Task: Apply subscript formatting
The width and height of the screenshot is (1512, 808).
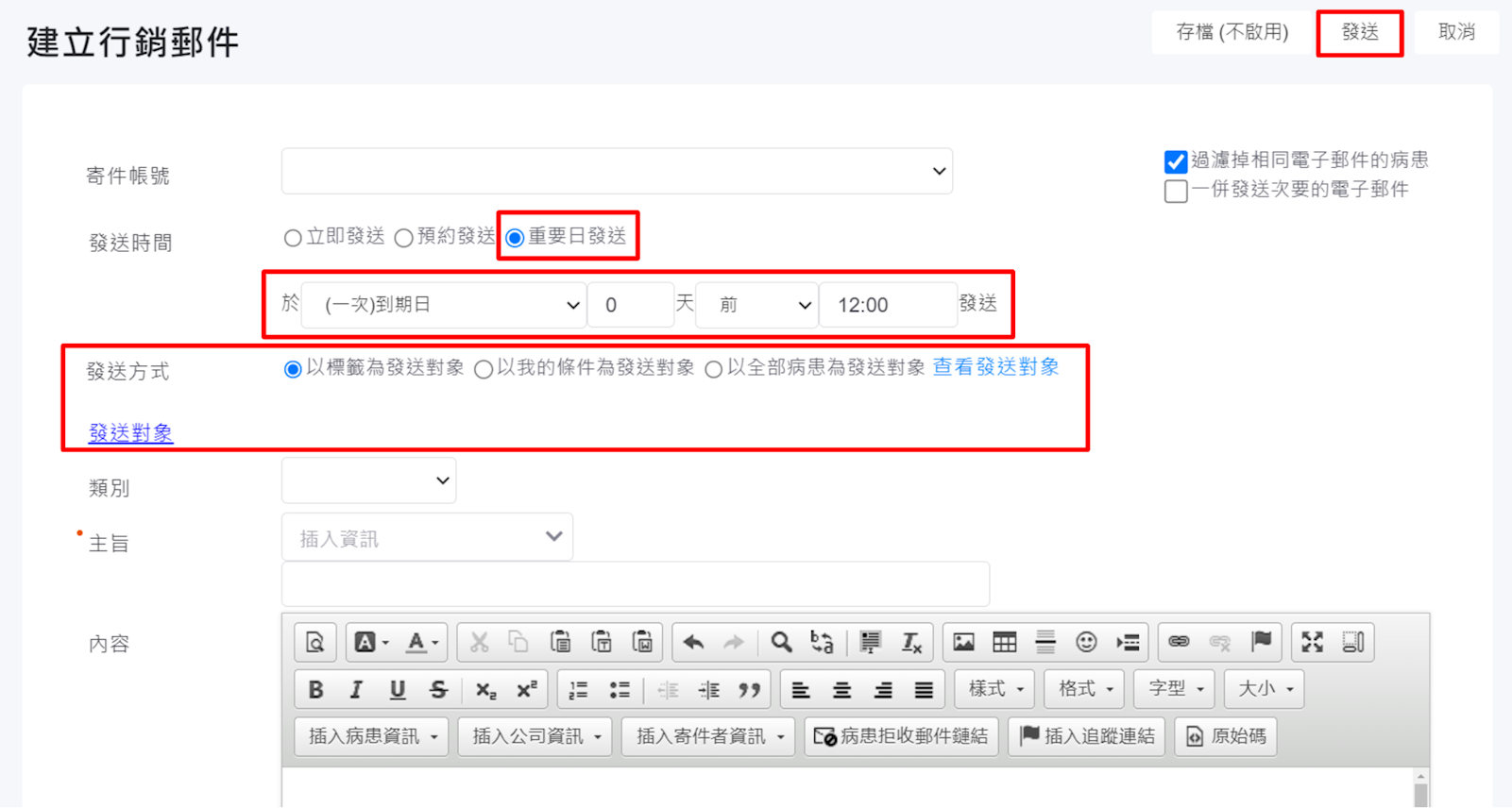Action: (x=485, y=690)
